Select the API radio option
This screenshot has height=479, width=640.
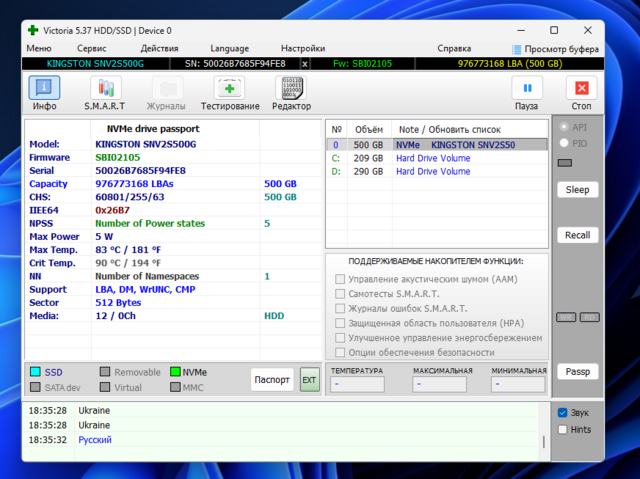(565, 127)
